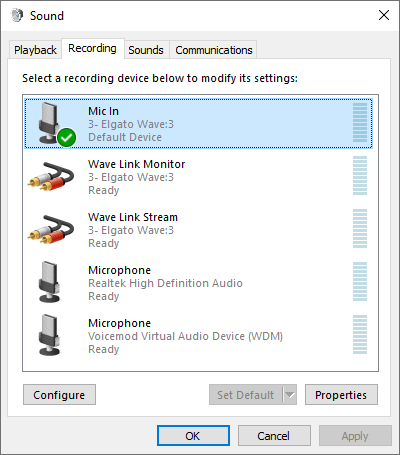Screen dimensions: 400x455
Task: Click the Configure button
Action: (x=59, y=395)
